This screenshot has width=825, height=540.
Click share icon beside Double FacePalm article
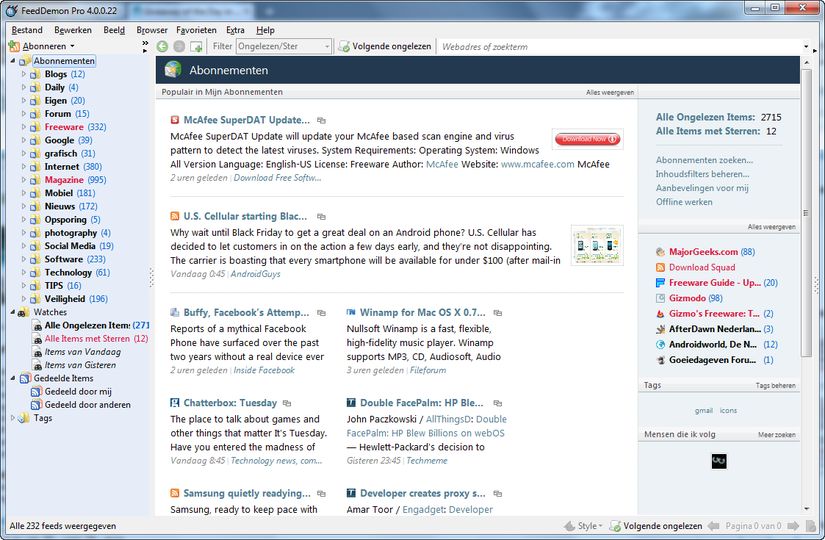498,403
